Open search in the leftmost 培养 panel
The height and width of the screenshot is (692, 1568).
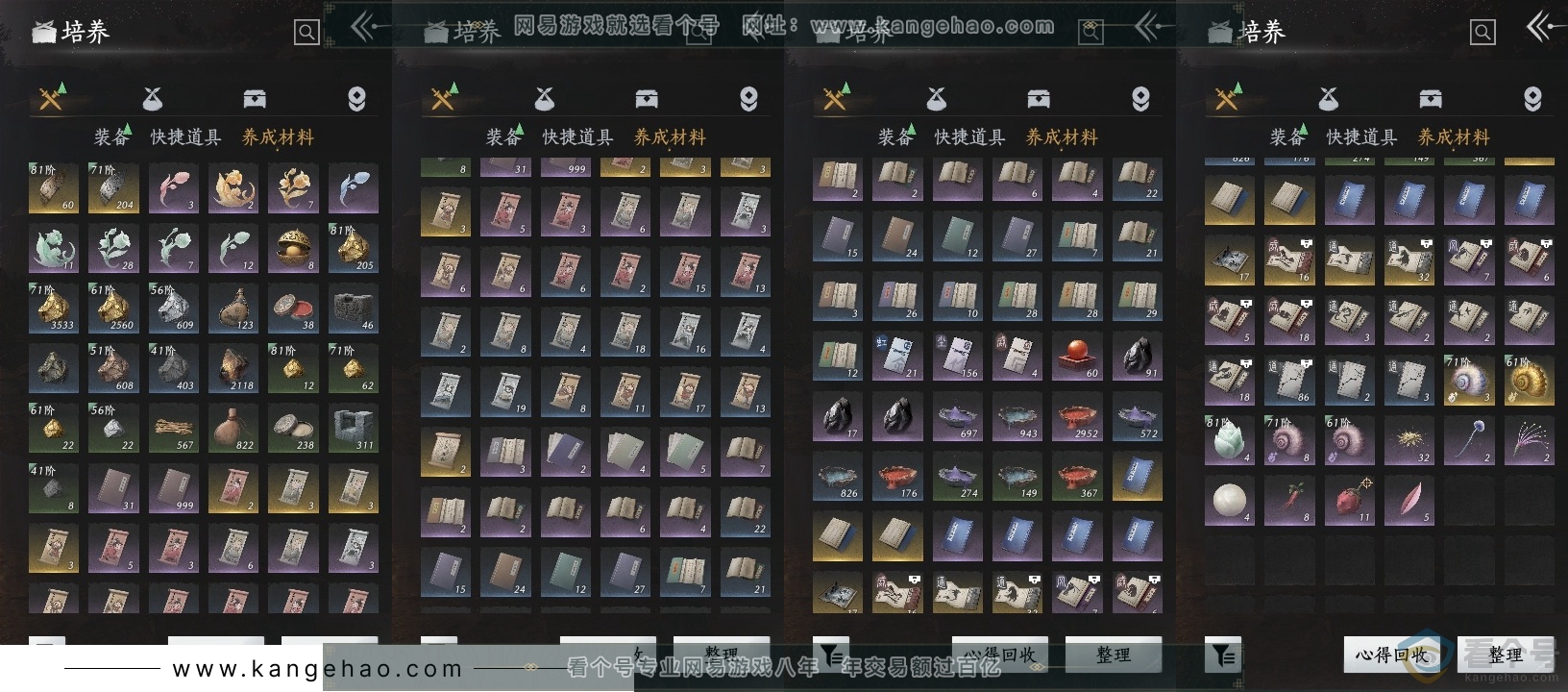[x=306, y=33]
